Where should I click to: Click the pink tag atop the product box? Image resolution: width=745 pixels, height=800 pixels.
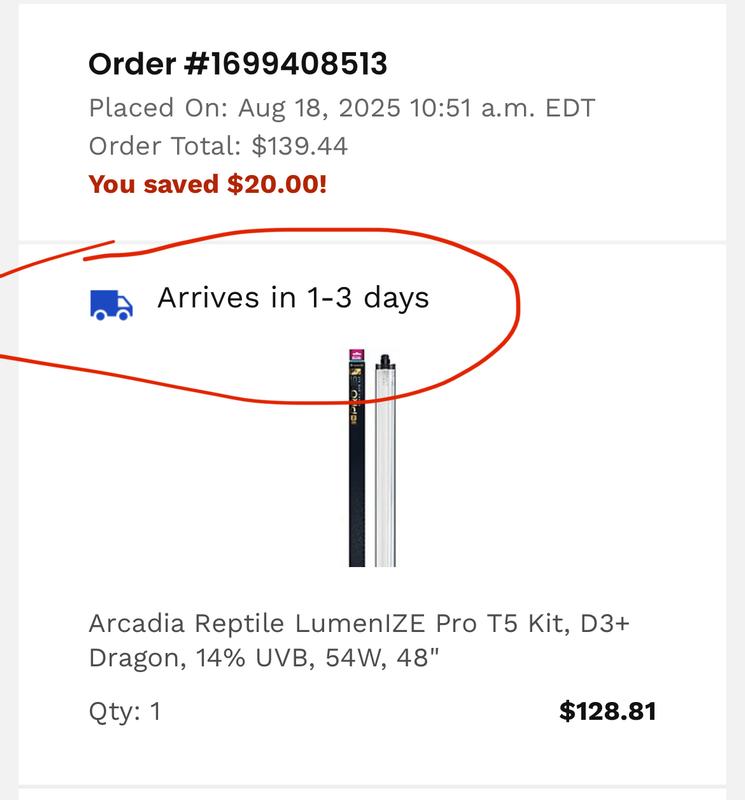[353, 357]
